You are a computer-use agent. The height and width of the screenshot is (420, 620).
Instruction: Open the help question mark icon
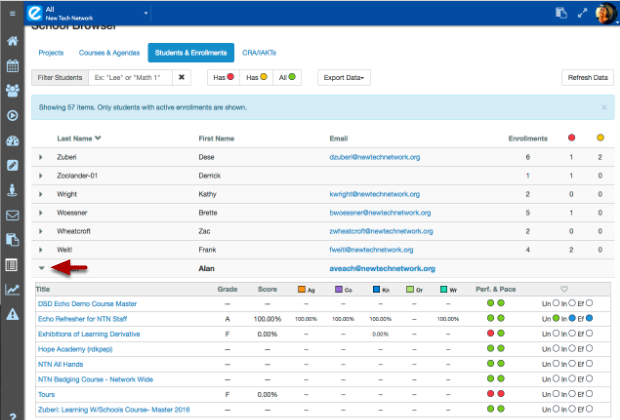13,416
